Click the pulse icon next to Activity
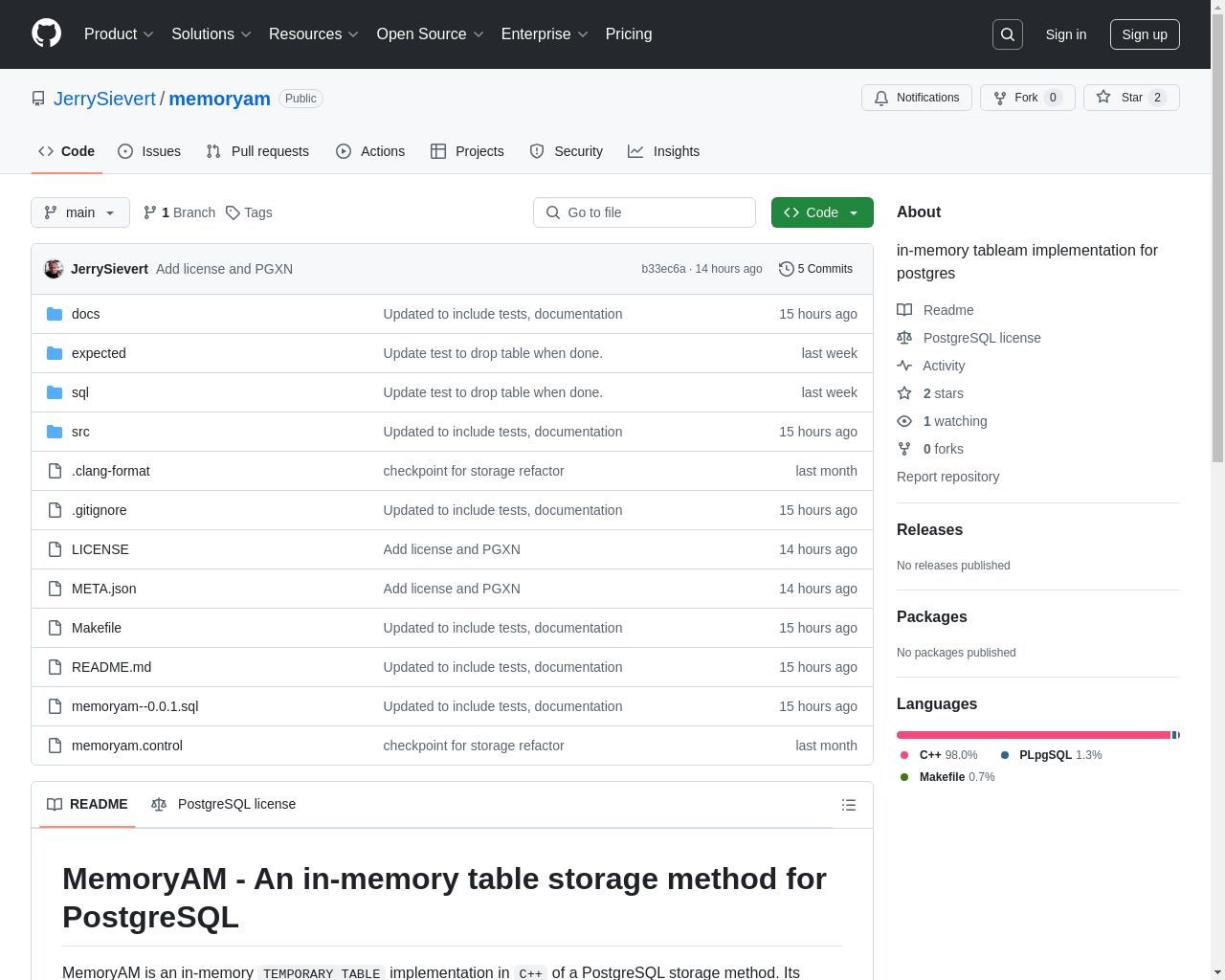 (904, 366)
